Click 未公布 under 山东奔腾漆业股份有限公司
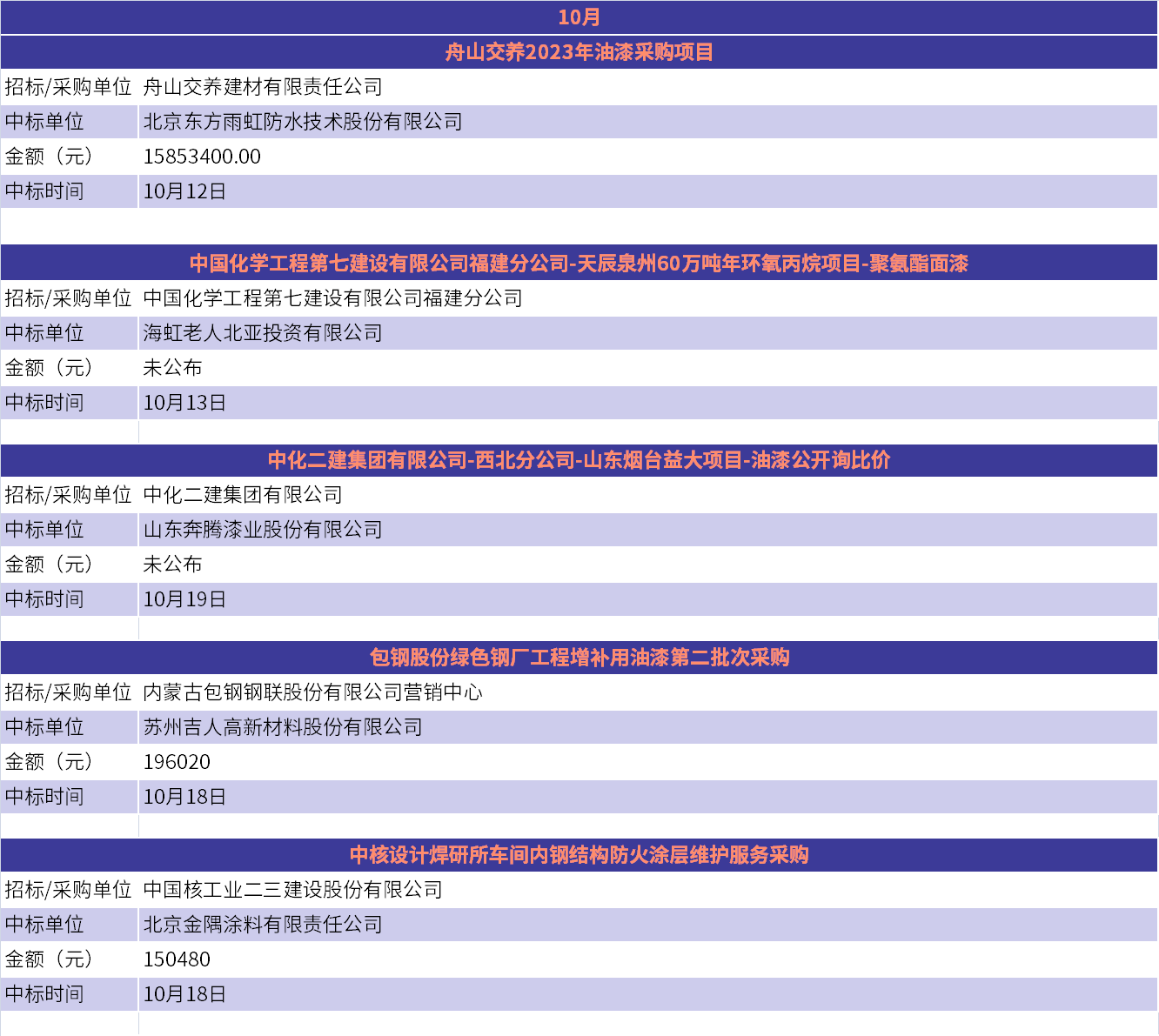The width and height of the screenshot is (1159, 1036). click(x=172, y=565)
